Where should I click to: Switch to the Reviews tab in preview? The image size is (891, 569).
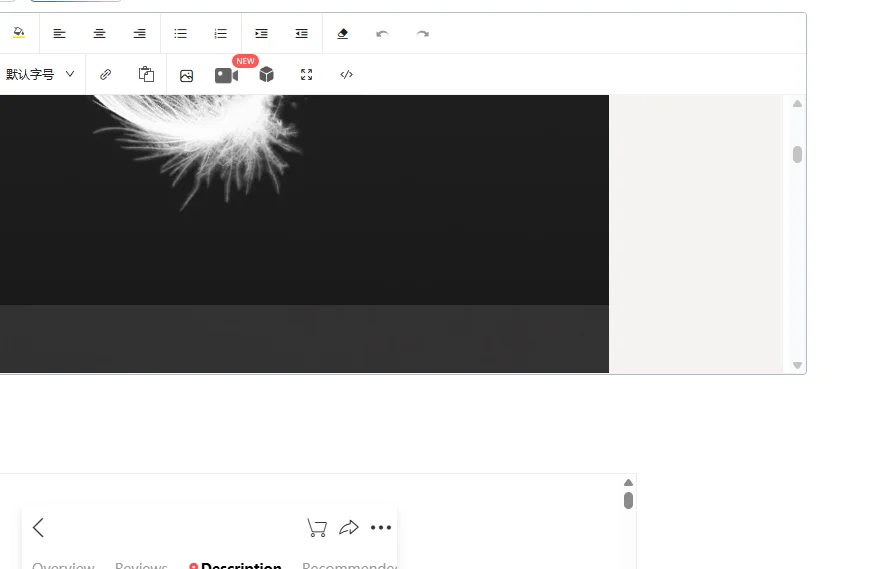(x=141, y=564)
